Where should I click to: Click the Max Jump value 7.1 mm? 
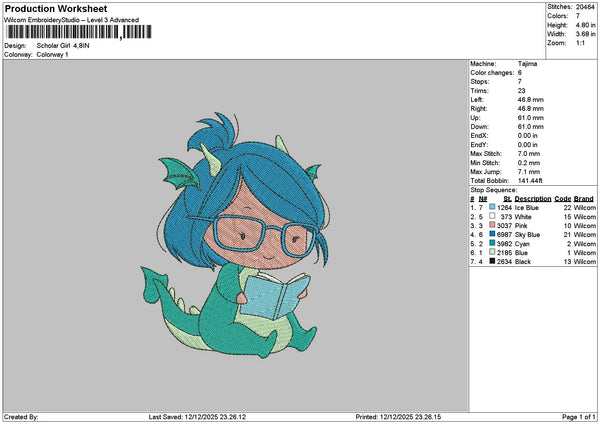[529, 172]
